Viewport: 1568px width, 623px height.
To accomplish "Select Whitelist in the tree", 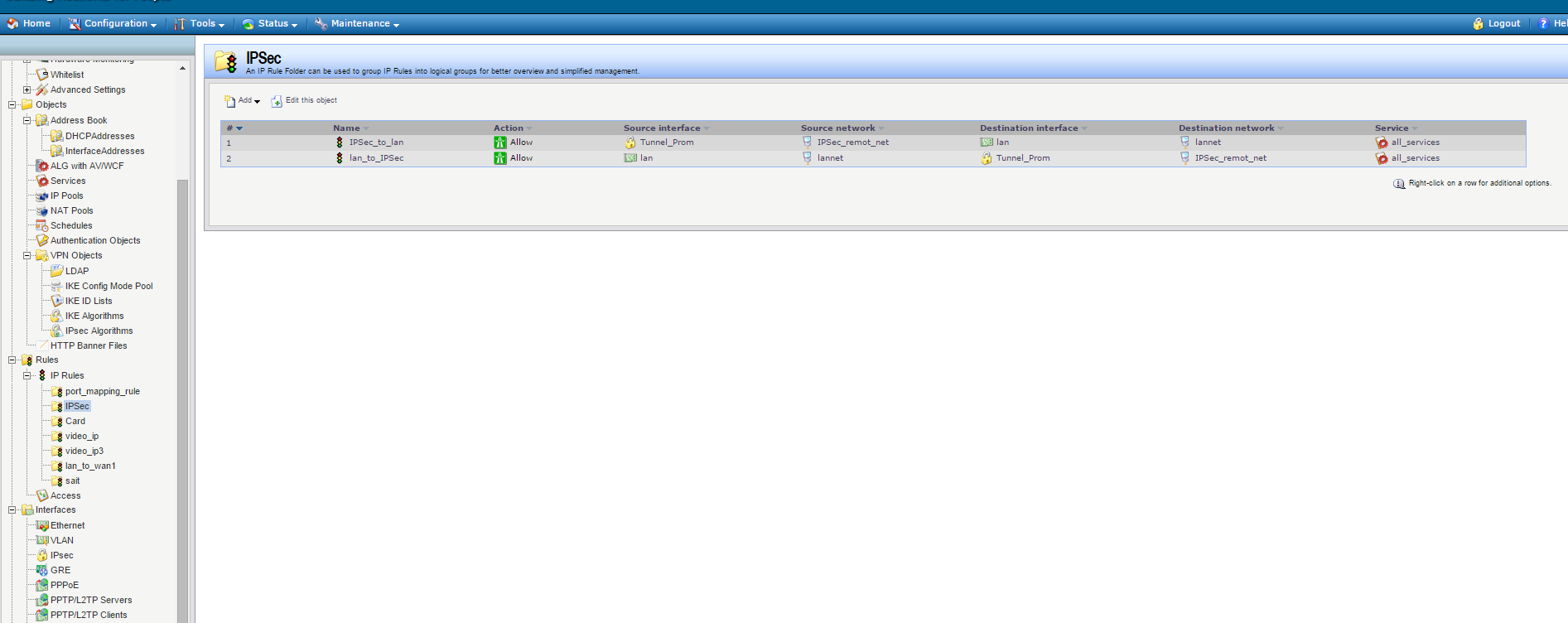I will [67, 75].
